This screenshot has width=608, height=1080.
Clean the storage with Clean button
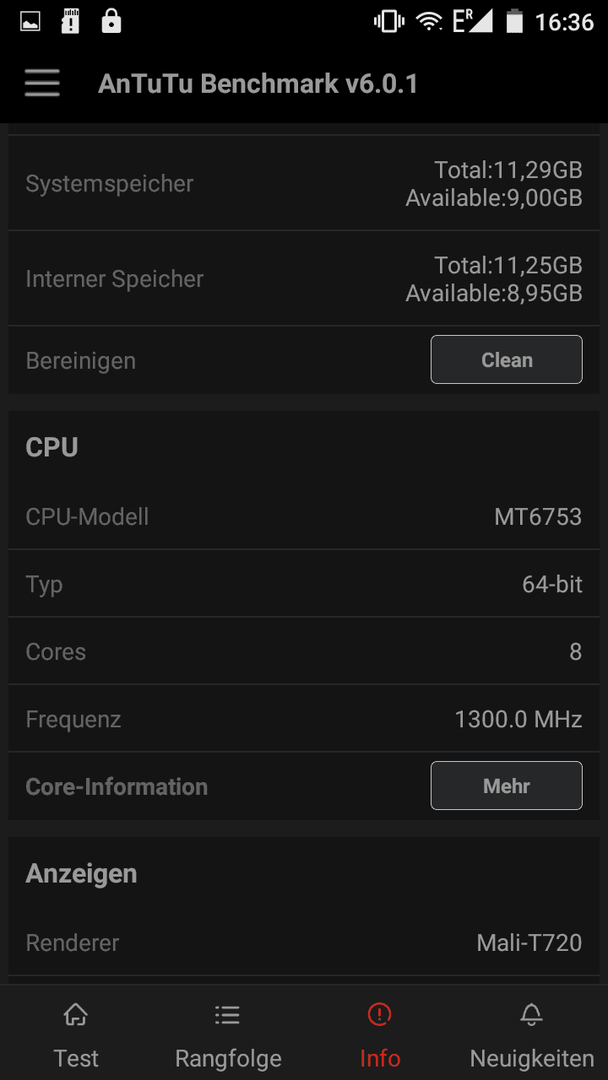point(506,360)
